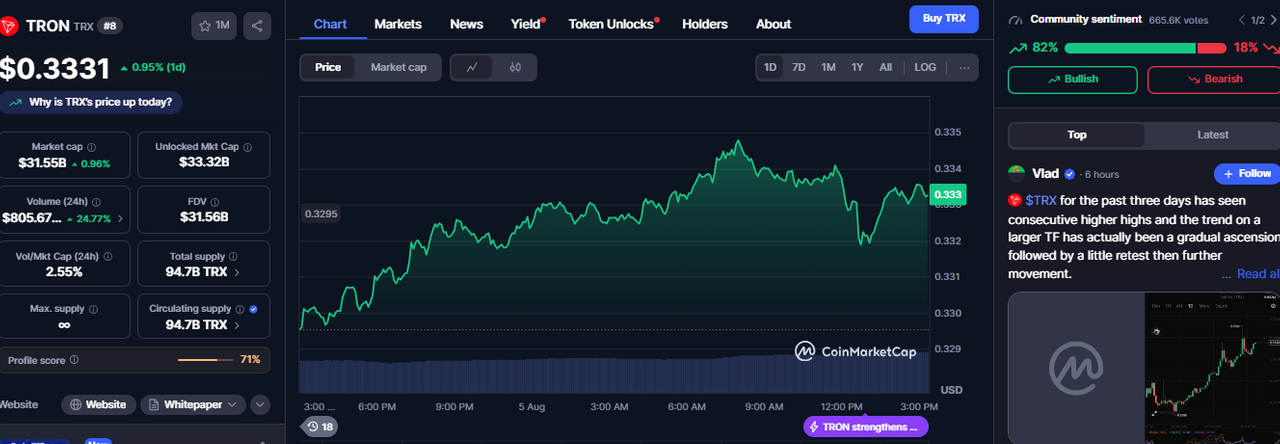Select Market cap chart mode
Image resolution: width=1280 pixels, height=444 pixels.
click(x=398, y=67)
